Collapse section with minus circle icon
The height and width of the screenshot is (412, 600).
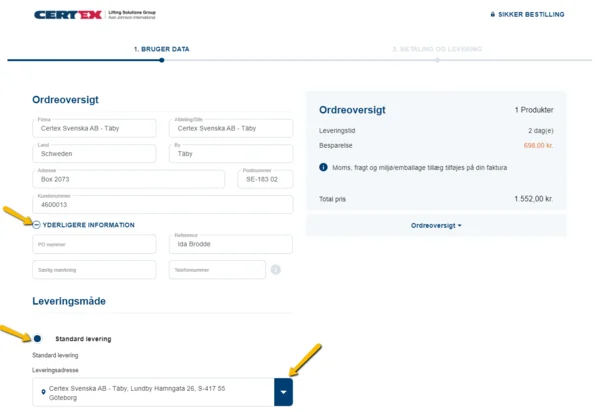[36, 225]
